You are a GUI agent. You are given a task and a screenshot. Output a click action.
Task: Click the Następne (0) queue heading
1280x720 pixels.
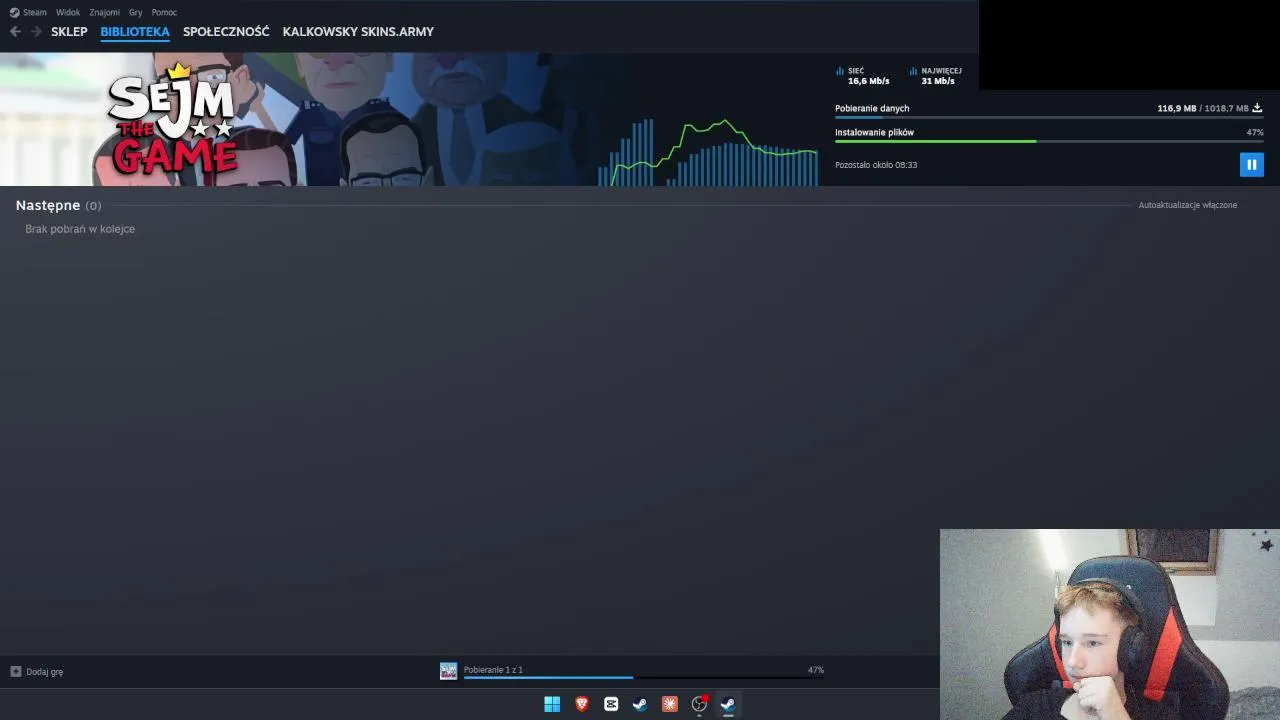click(x=58, y=205)
